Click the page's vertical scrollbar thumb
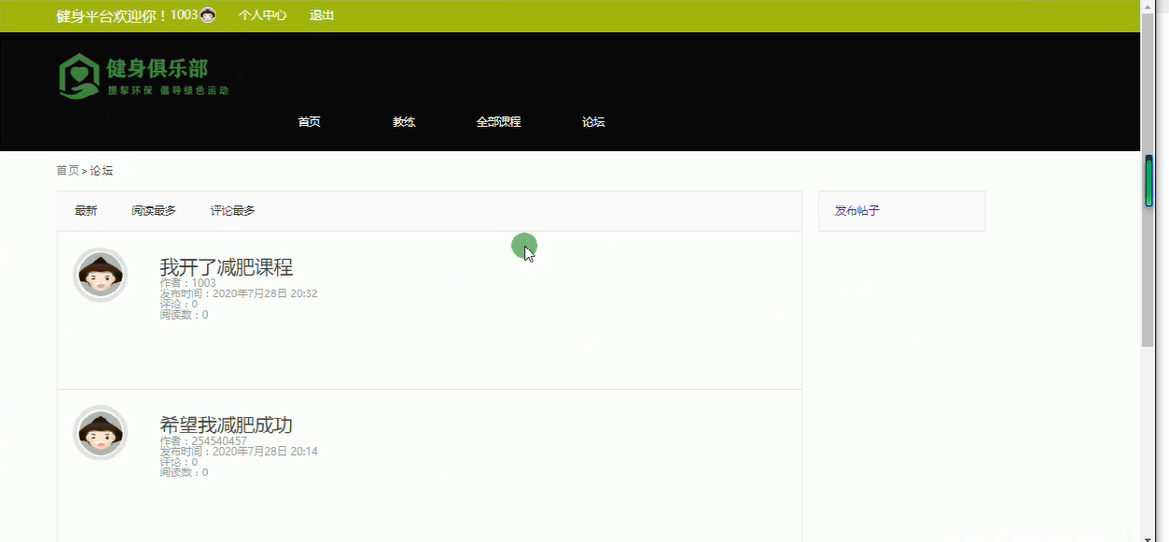The image size is (1169, 542). click(1148, 180)
